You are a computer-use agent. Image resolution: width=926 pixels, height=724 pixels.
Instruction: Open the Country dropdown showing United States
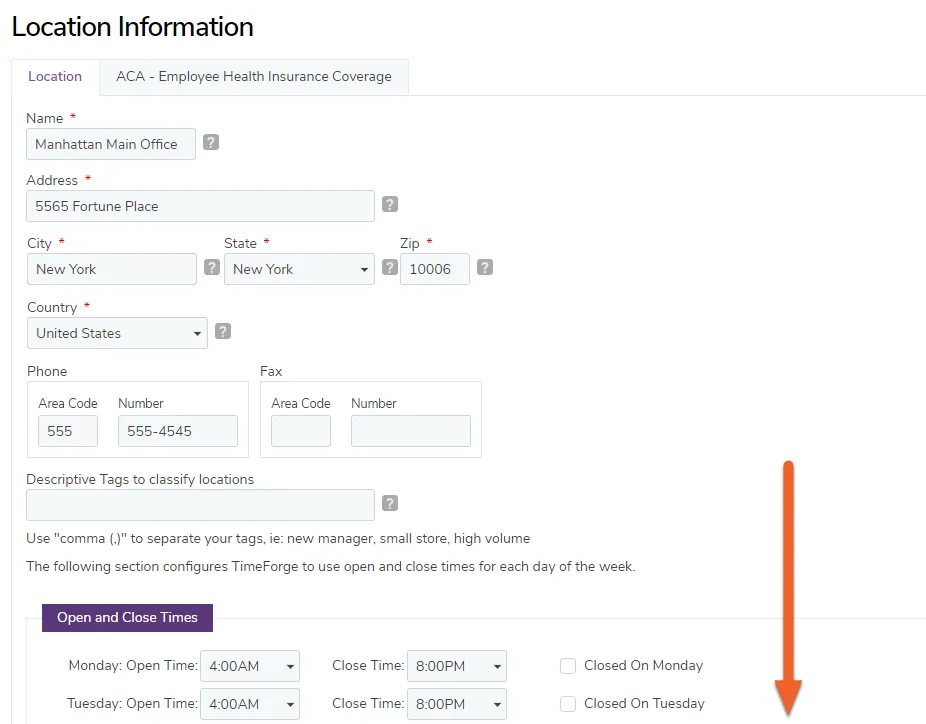(x=117, y=333)
